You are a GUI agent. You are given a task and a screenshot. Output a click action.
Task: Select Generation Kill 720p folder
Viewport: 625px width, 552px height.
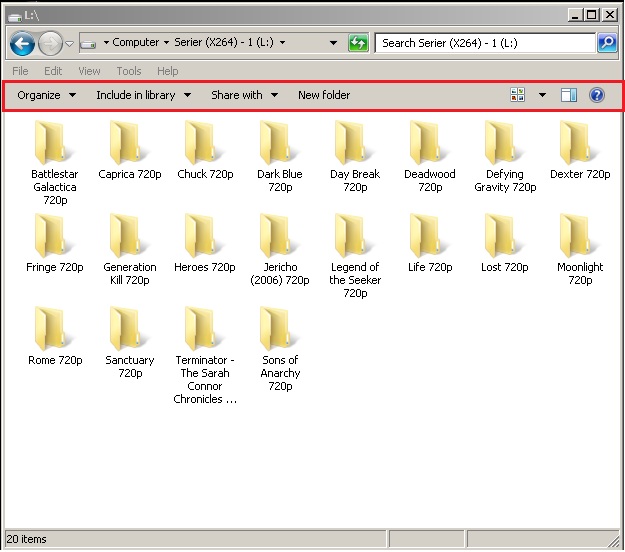tap(130, 250)
